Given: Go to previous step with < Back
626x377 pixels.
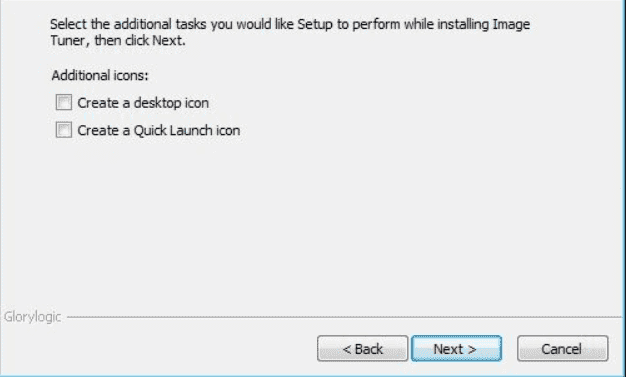Looking at the screenshot, I should pos(363,349).
